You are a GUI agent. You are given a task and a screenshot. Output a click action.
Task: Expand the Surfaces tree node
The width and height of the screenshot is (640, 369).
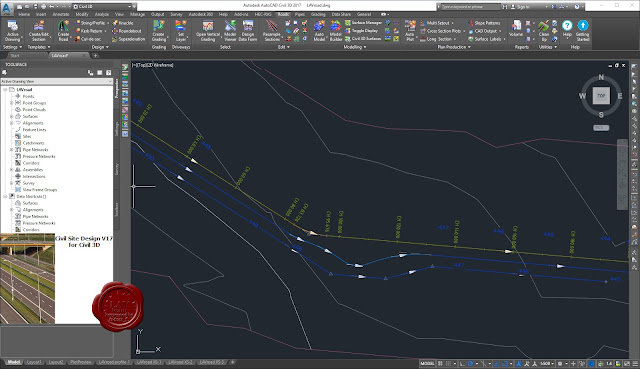coord(12,116)
